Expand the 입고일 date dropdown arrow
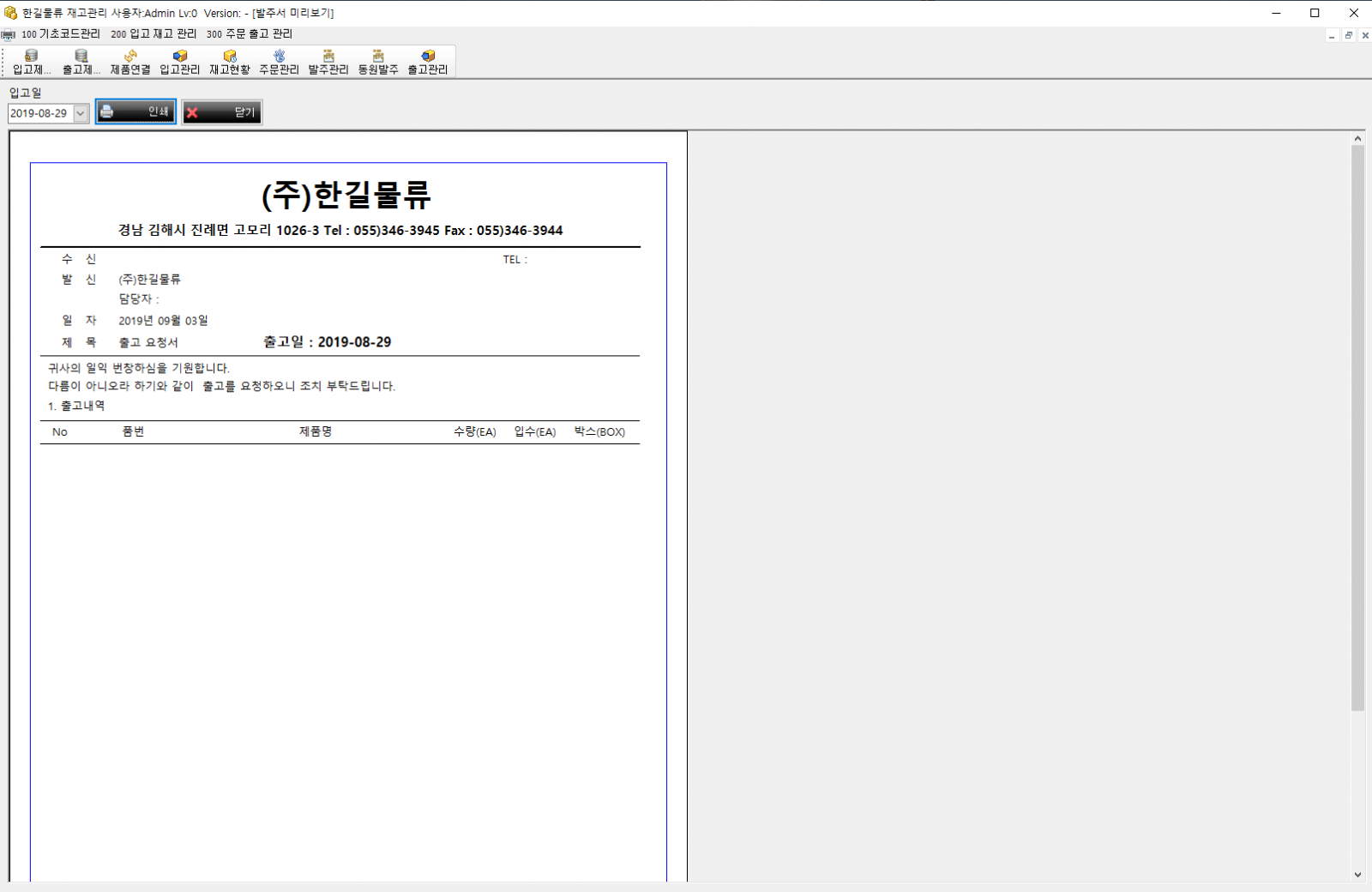The image size is (1372, 892). point(81,113)
